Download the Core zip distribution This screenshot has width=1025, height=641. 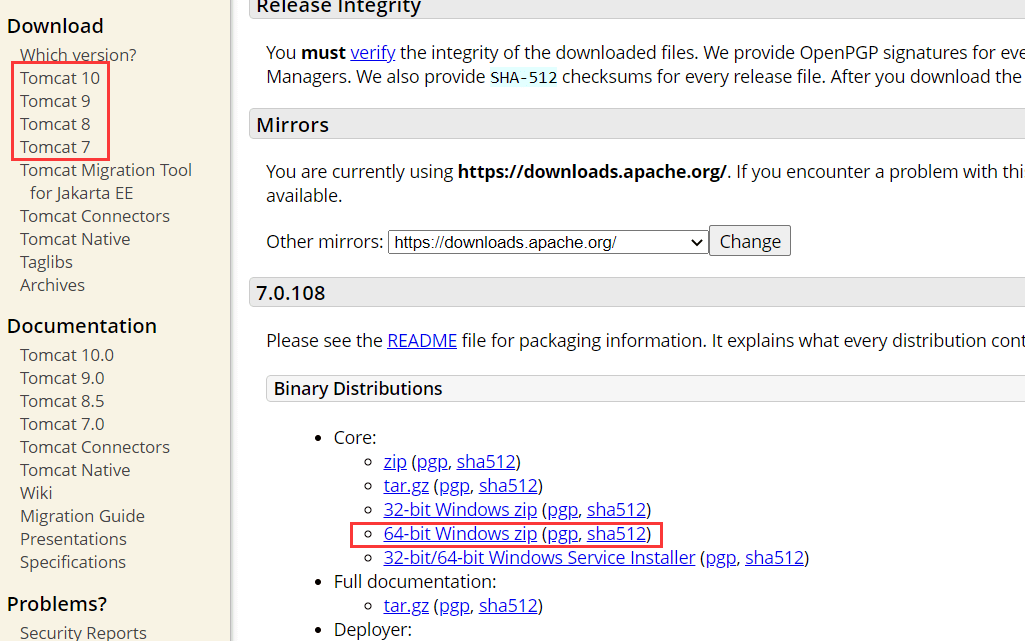click(x=395, y=462)
